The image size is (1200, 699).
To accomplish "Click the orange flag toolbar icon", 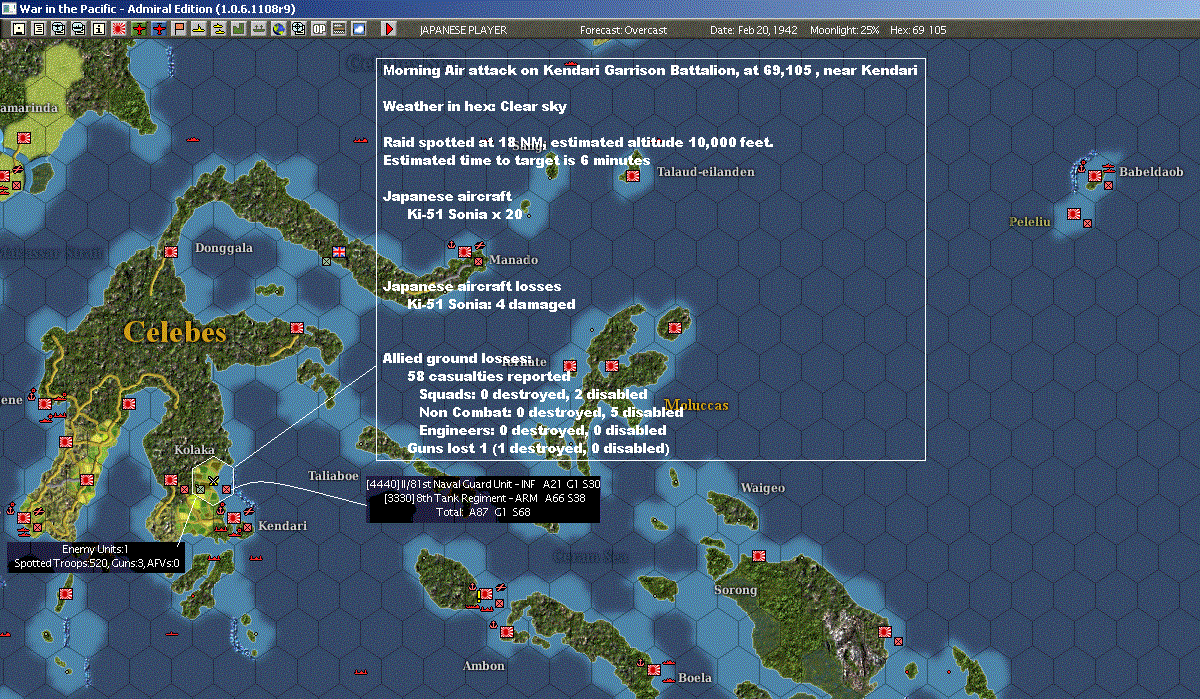I will click(179, 29).
